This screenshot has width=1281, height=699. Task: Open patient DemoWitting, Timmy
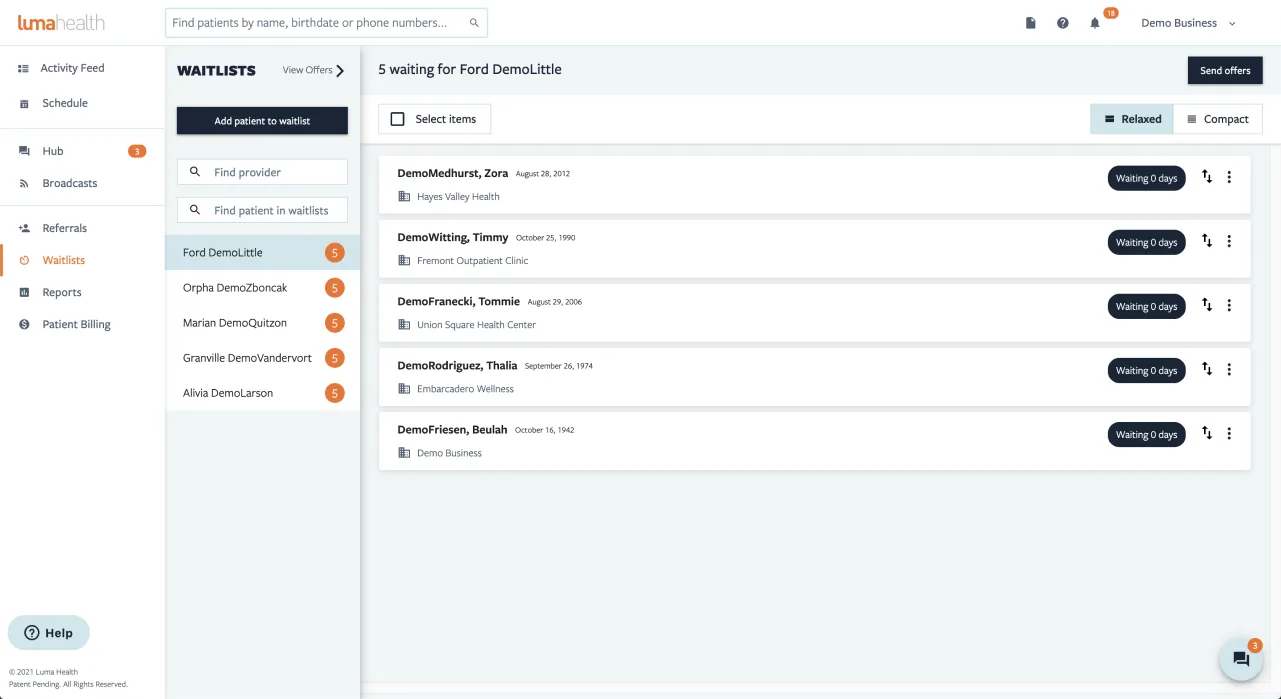[452, 237]
